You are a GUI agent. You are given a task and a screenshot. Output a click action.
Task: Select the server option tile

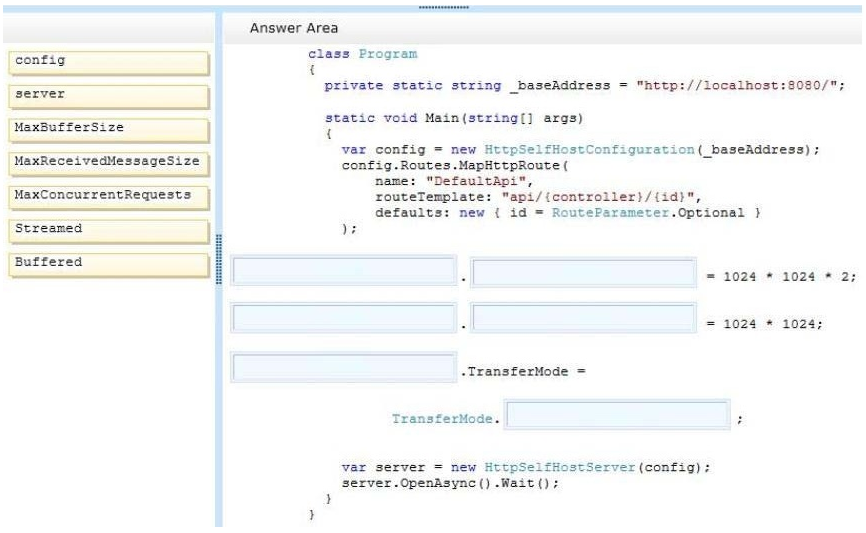109,96
